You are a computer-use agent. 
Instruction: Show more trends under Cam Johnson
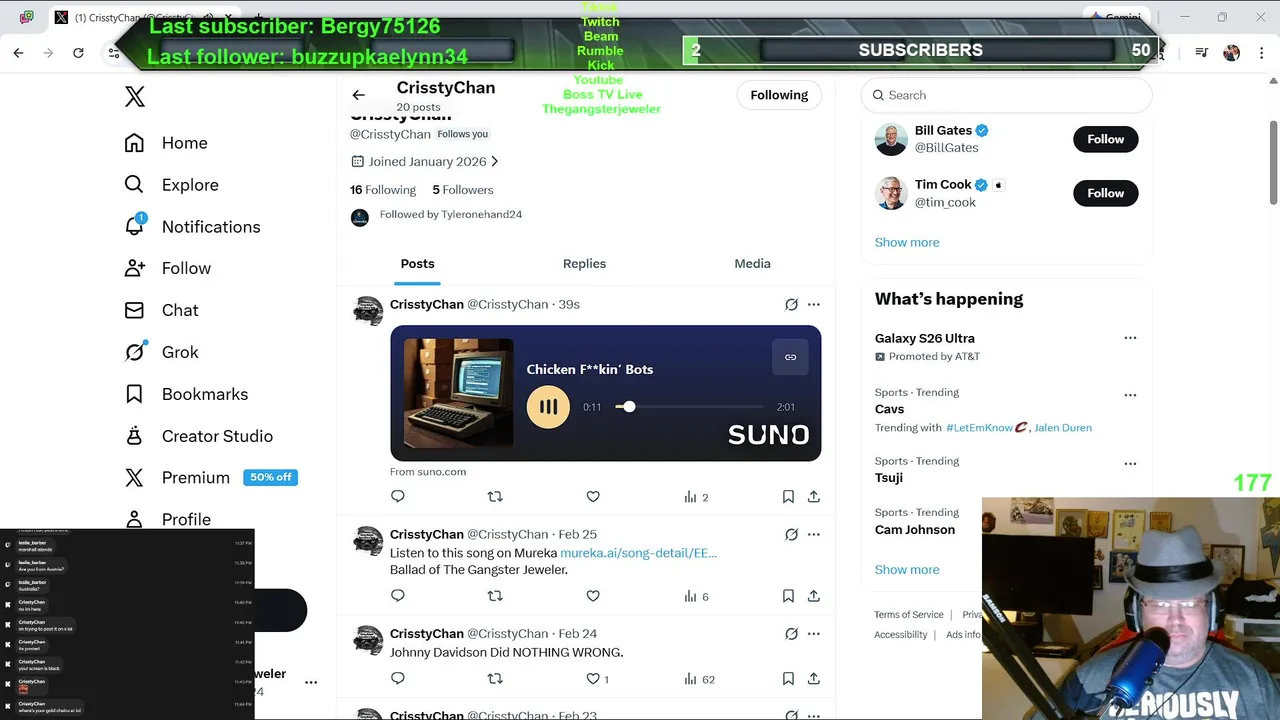(907, 570)
